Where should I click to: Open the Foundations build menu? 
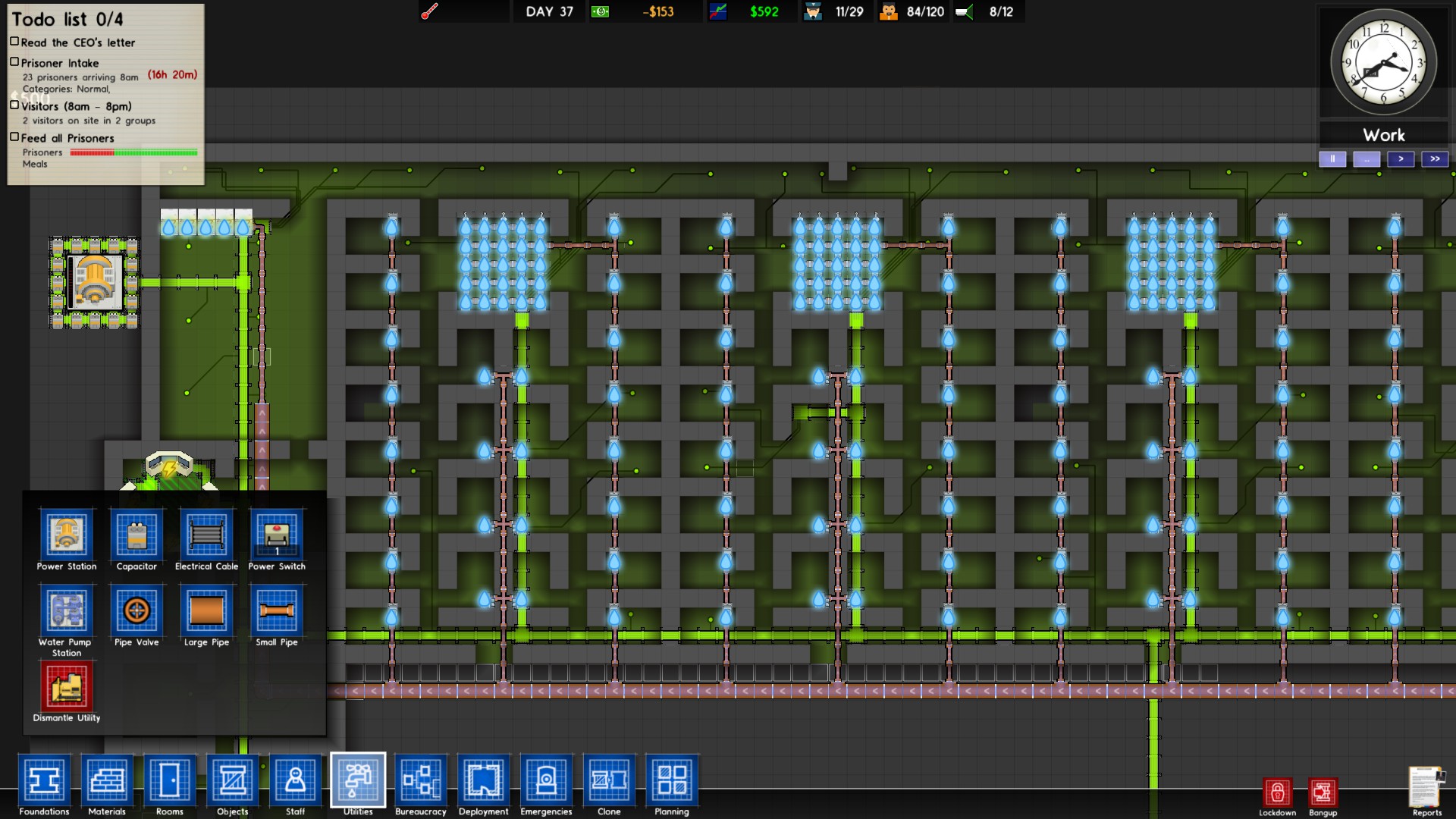pos(44,780)
